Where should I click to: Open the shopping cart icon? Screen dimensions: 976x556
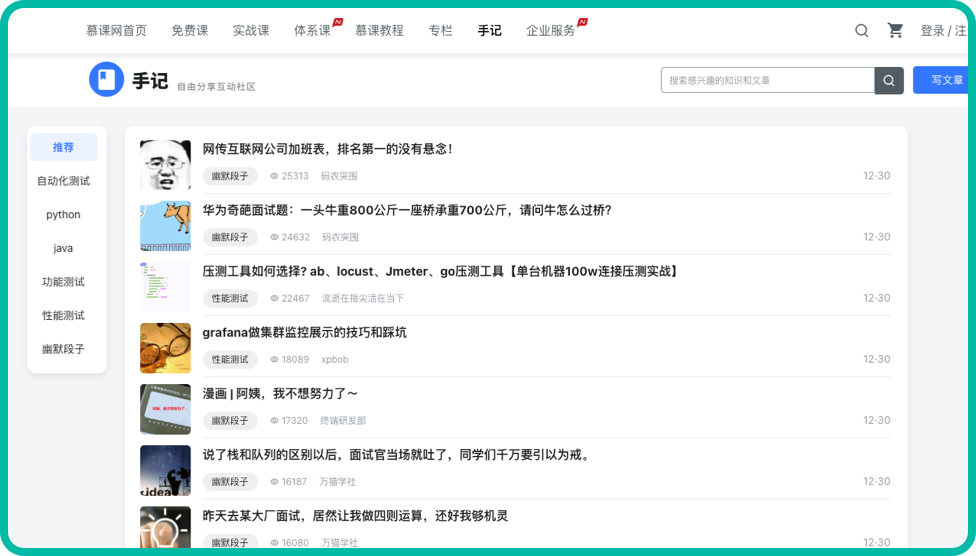point(895,31)
